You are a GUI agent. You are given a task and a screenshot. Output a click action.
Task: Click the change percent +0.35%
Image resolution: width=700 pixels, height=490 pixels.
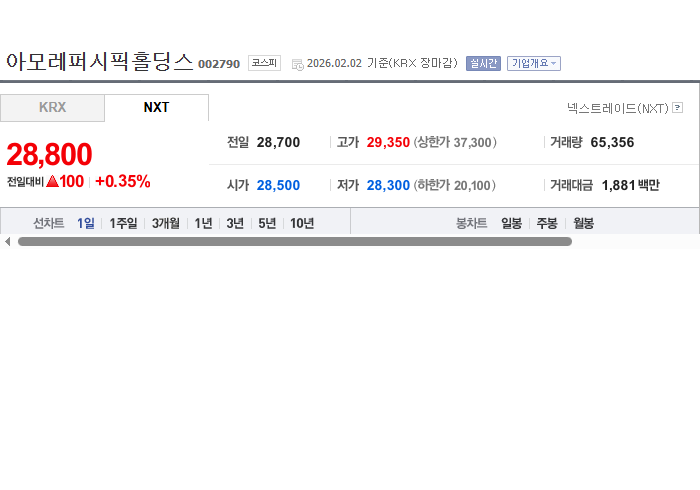pyautogui.click(x=123, y=182)
